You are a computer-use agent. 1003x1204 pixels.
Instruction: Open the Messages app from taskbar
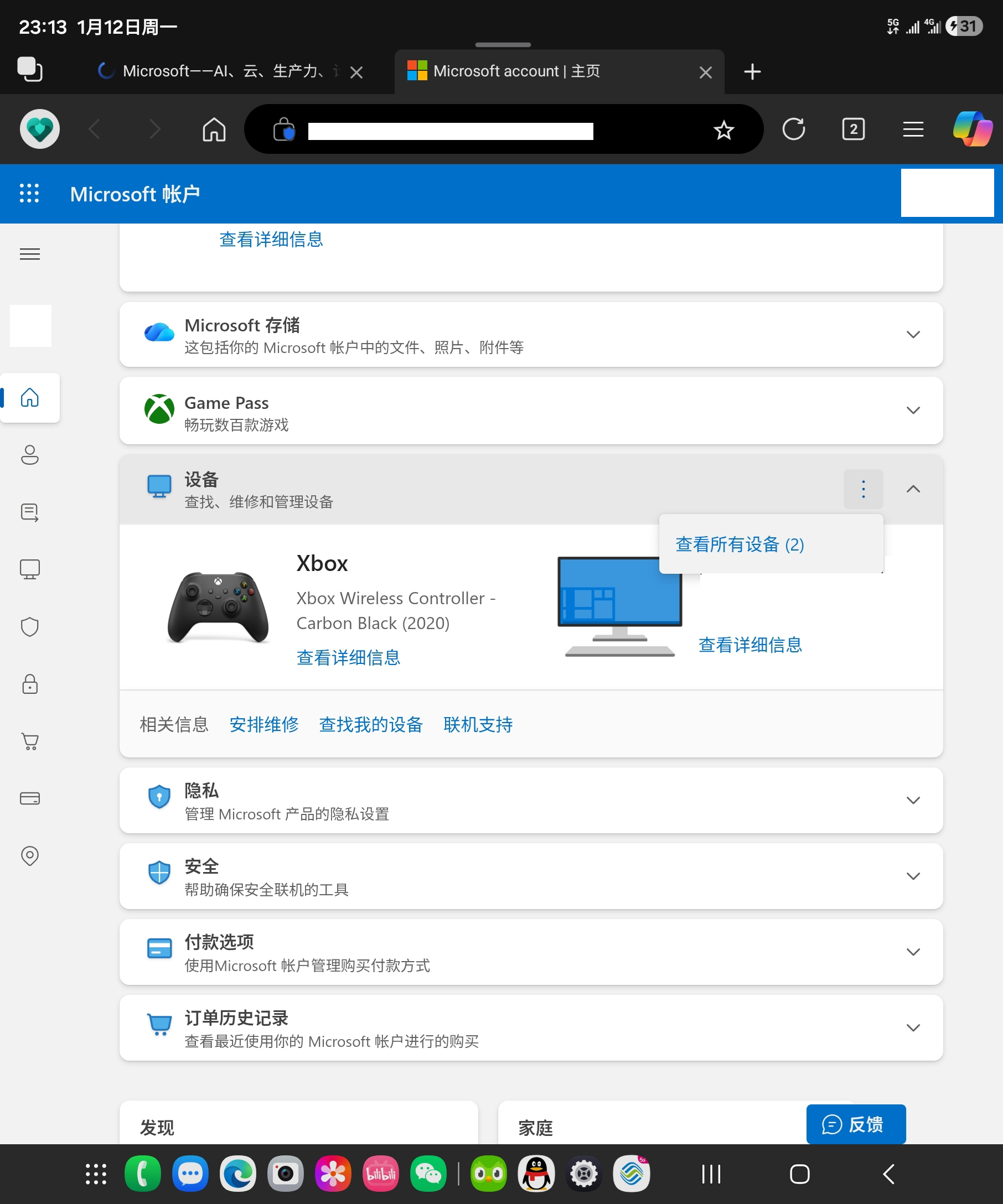point(190,1174)
